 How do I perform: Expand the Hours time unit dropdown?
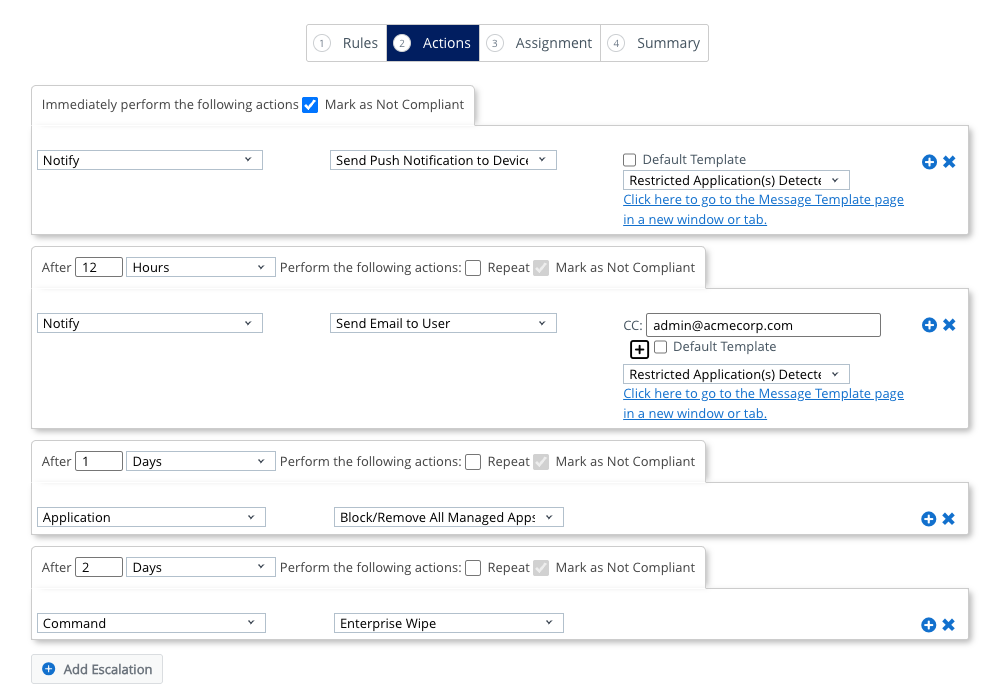[201, 267]
